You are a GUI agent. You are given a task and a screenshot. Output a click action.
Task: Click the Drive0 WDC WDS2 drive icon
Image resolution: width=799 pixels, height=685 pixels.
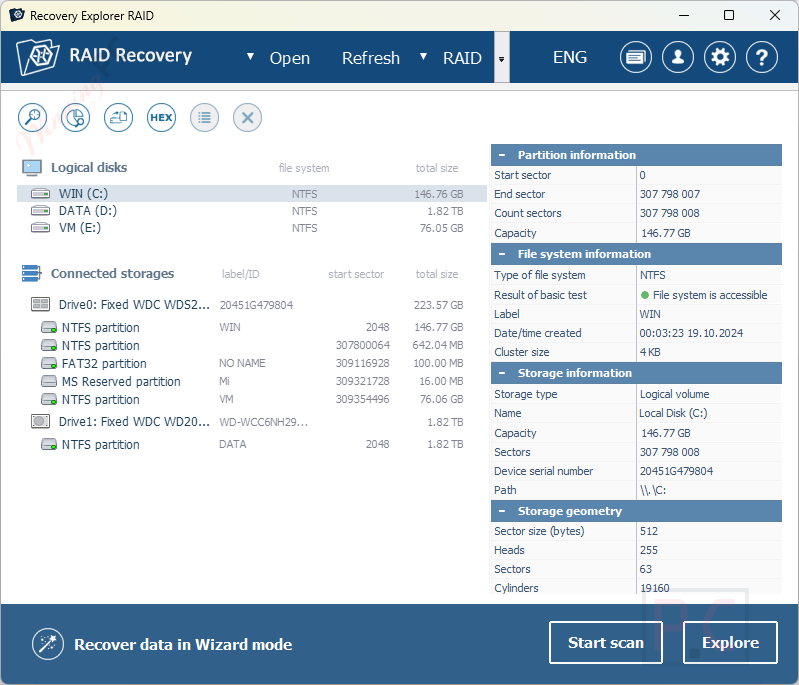click(x=40, y=304)
